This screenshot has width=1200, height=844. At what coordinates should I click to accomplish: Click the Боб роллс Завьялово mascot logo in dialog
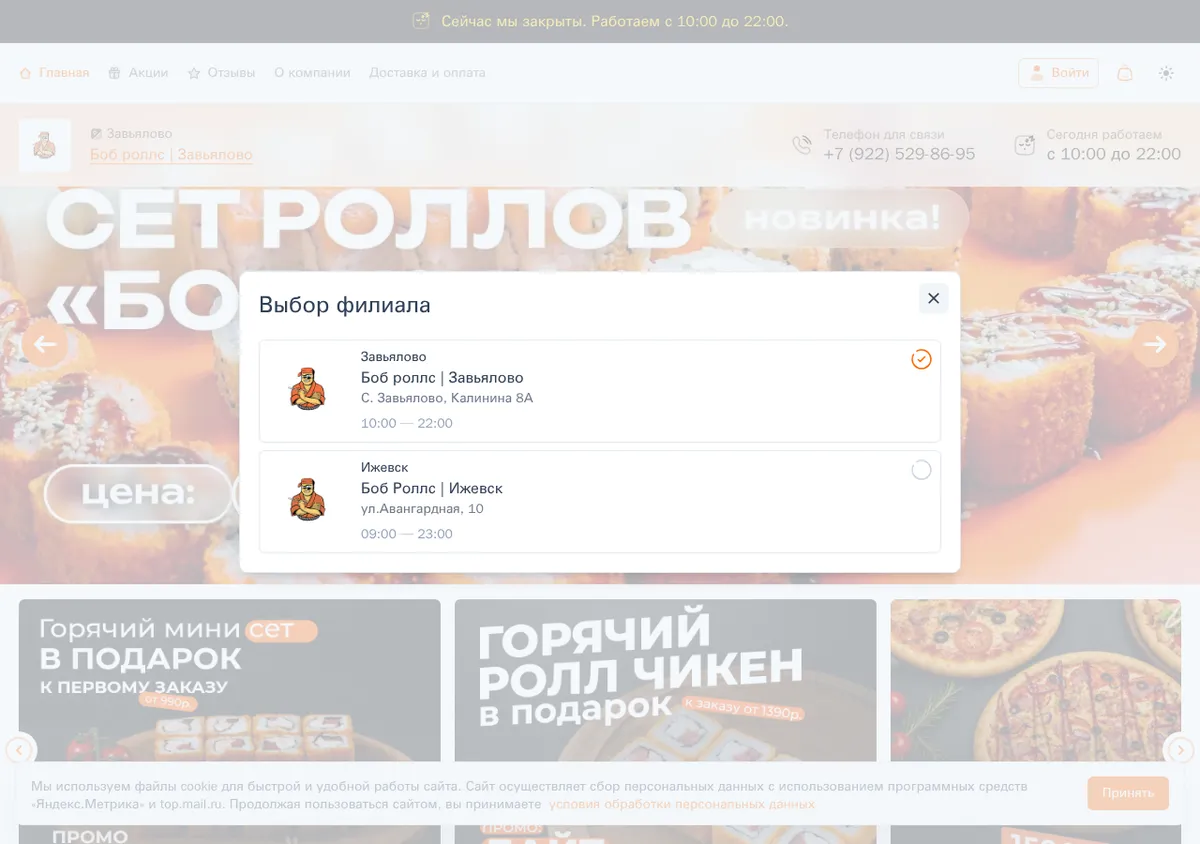point(308,390)
